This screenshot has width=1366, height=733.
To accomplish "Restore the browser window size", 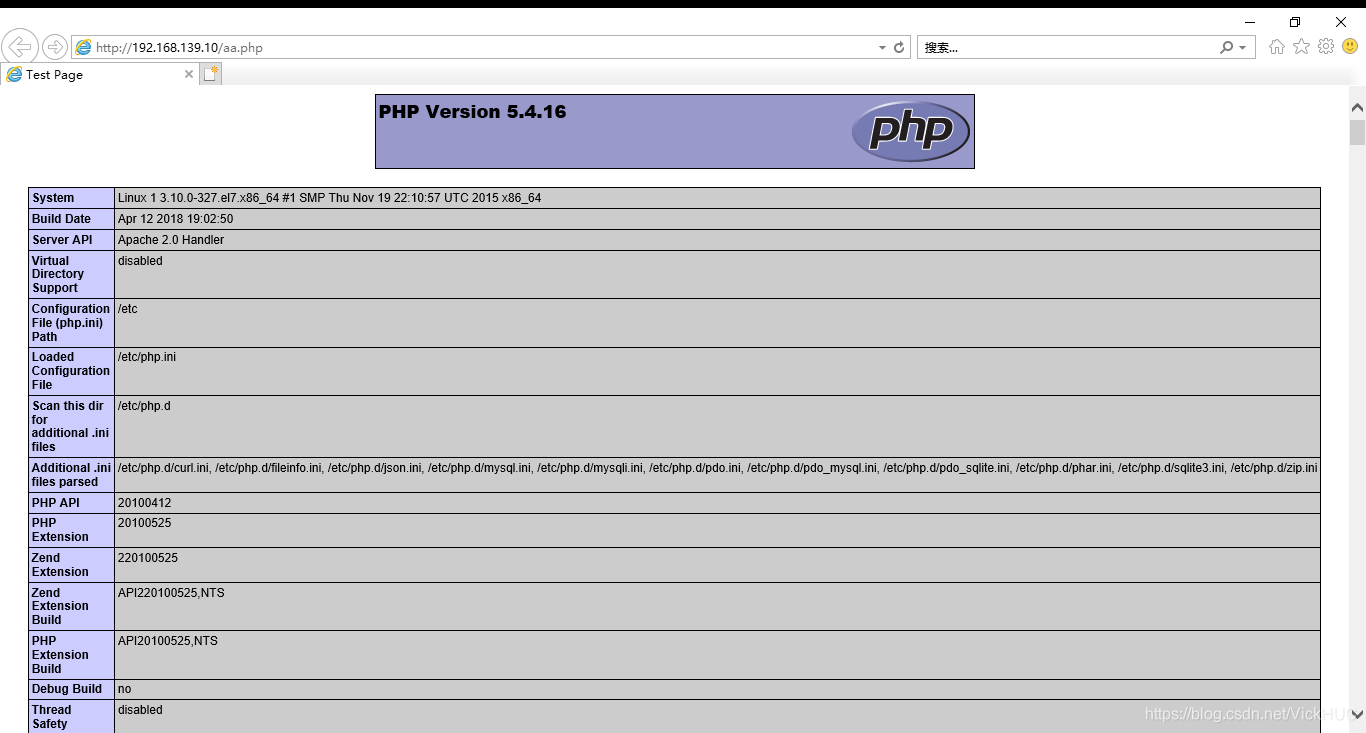I will pos(1295,22).
